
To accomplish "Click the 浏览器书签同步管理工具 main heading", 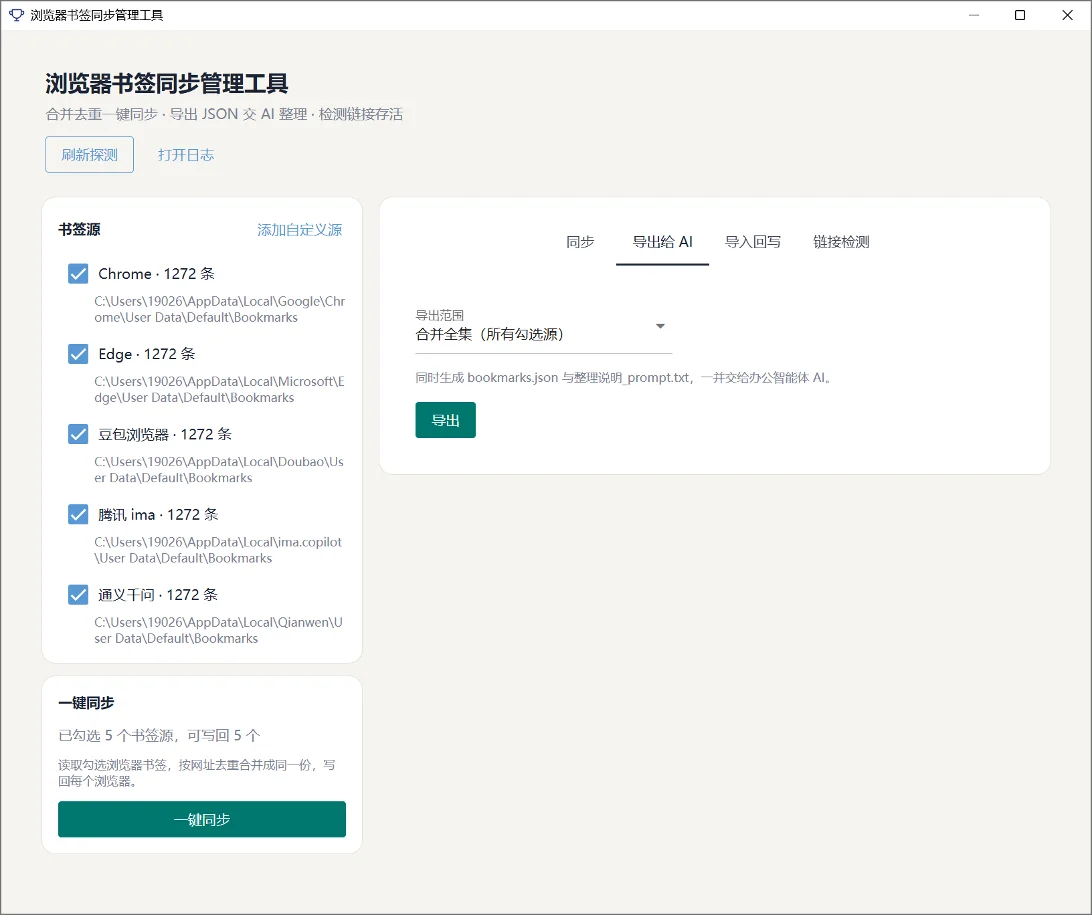I will (x=167, y=84).
